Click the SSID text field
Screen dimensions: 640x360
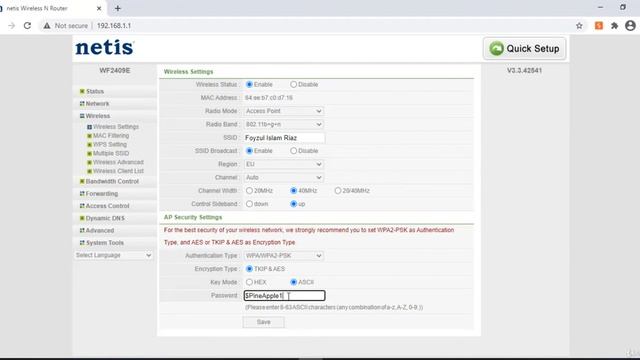click(x=284, y=138)
